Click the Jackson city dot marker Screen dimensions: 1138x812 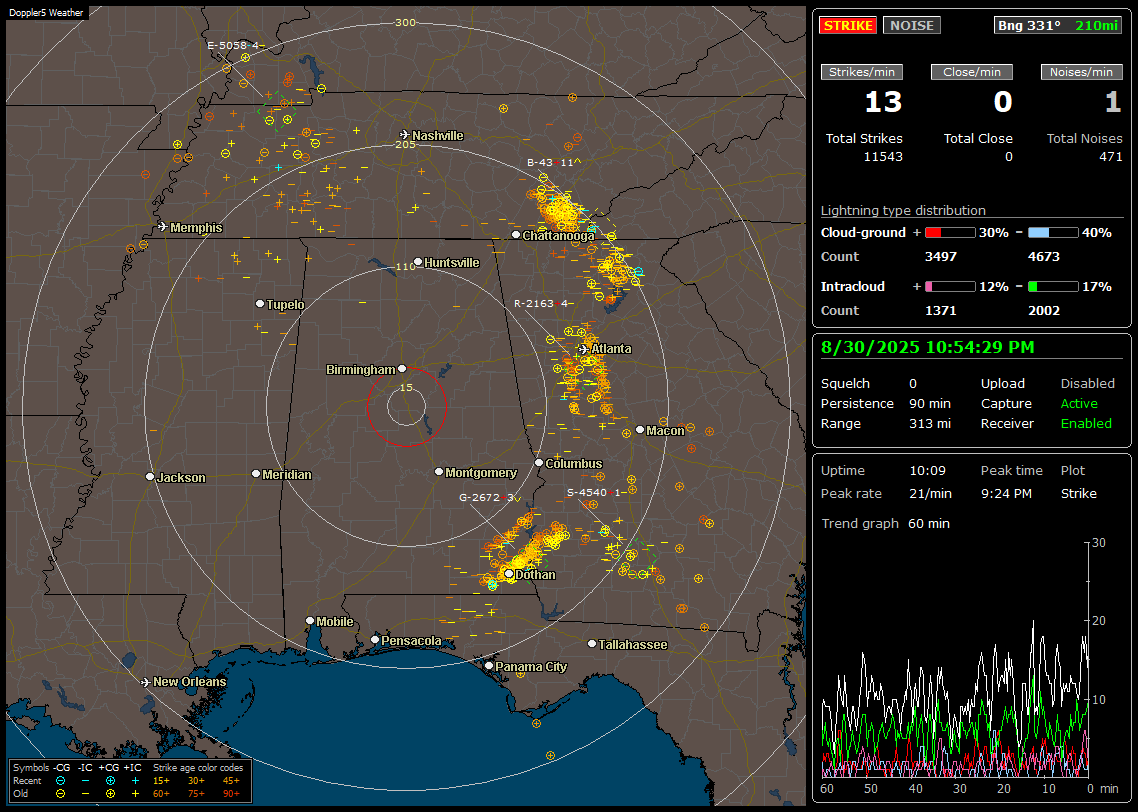[x=150, y=477]
